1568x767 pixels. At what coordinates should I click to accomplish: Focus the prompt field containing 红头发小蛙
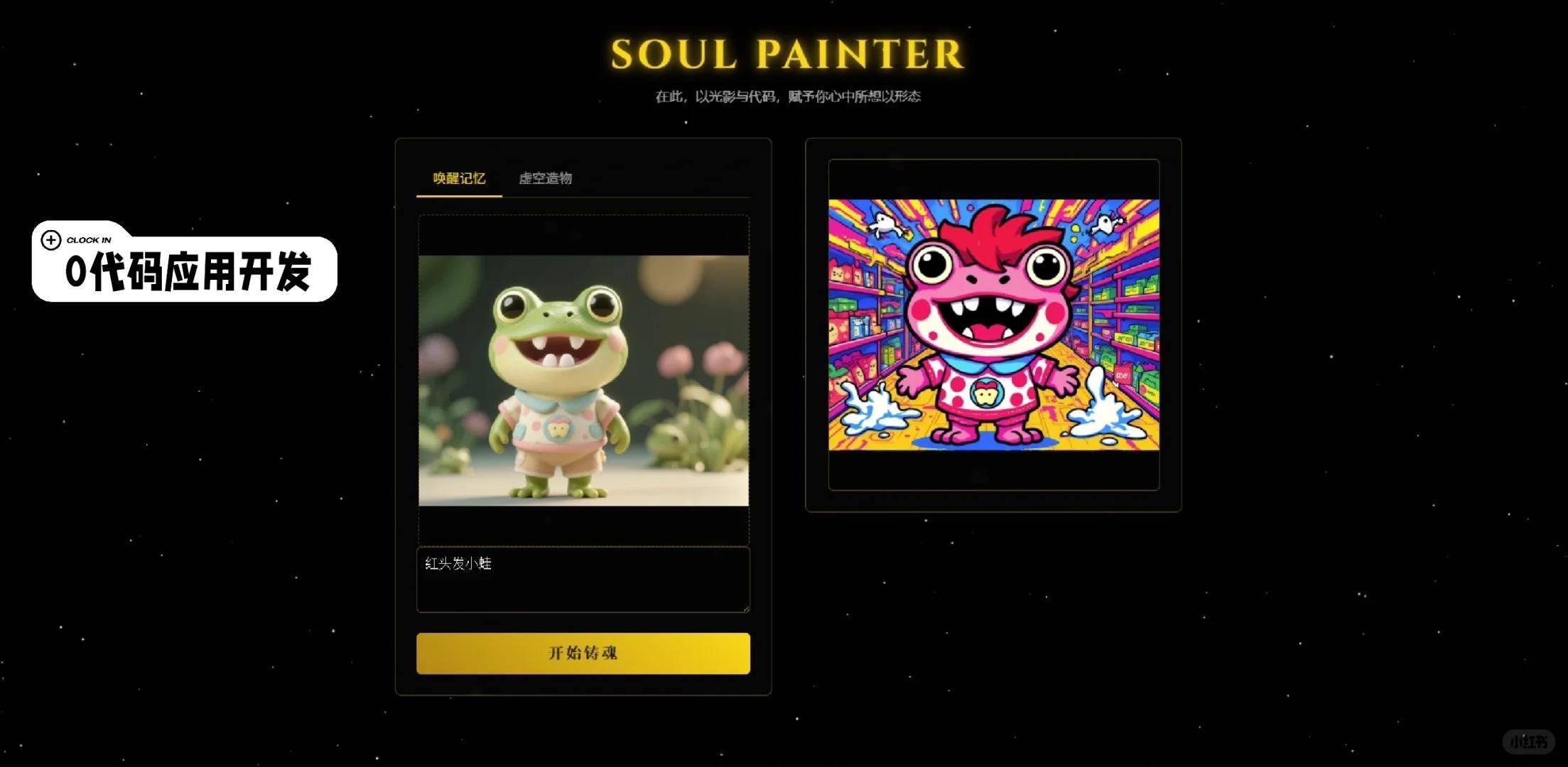click(583, 580)
